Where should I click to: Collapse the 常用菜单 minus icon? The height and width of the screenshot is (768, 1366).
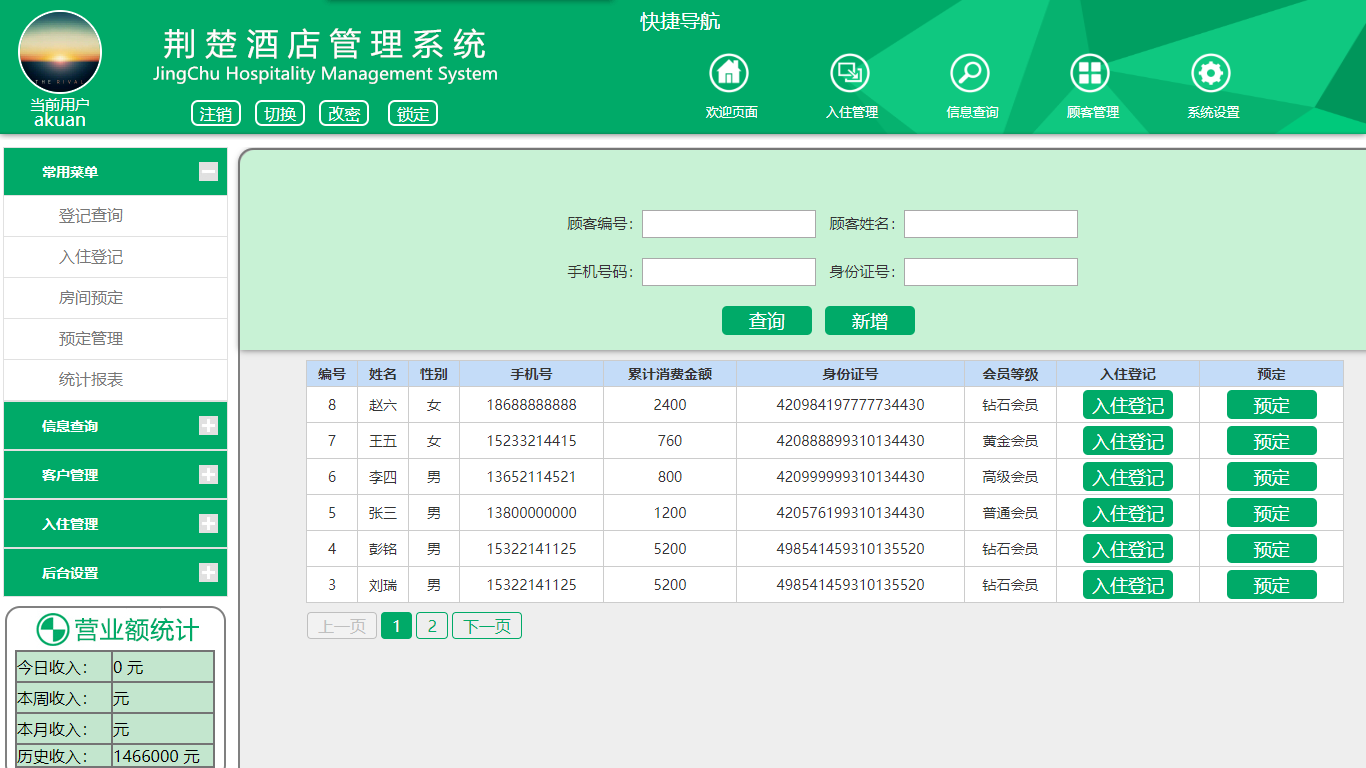coord(208,172)
